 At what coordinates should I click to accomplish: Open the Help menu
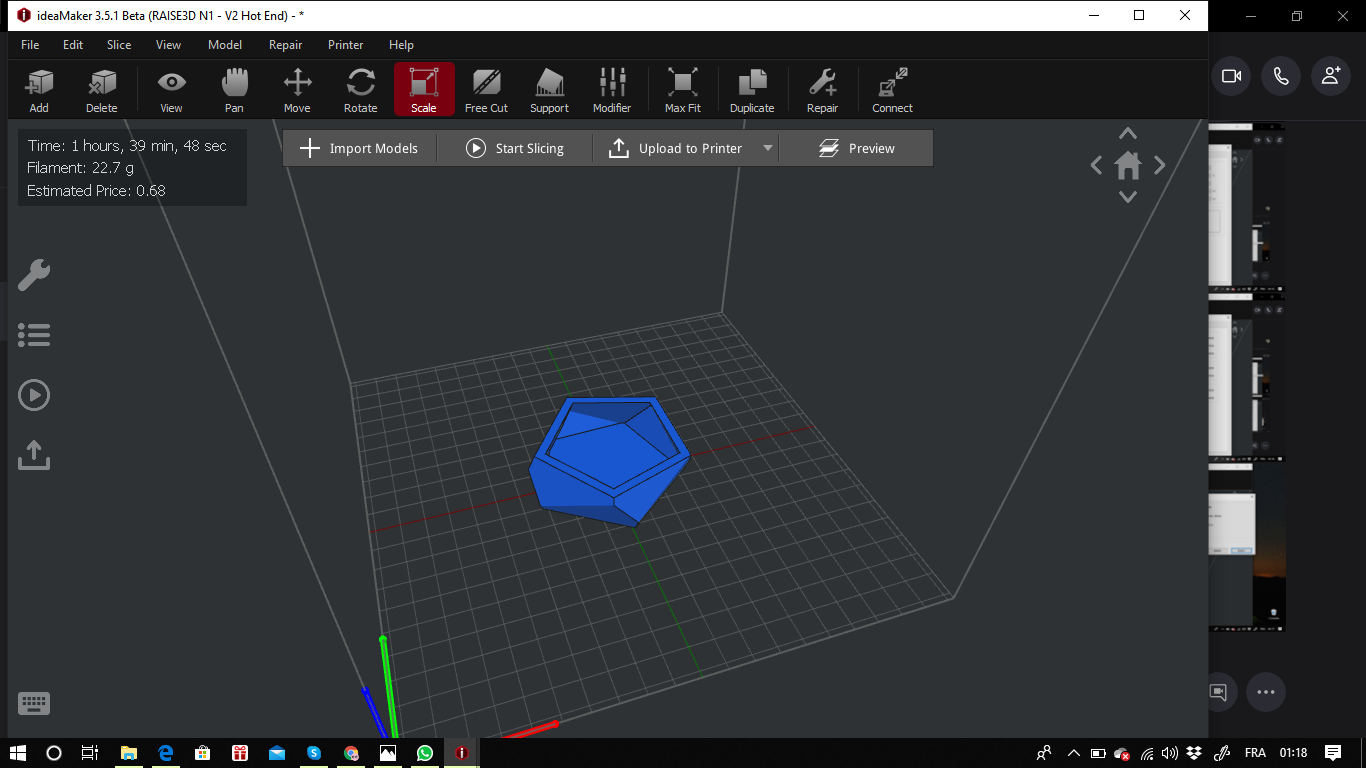(x=401, y=45)
